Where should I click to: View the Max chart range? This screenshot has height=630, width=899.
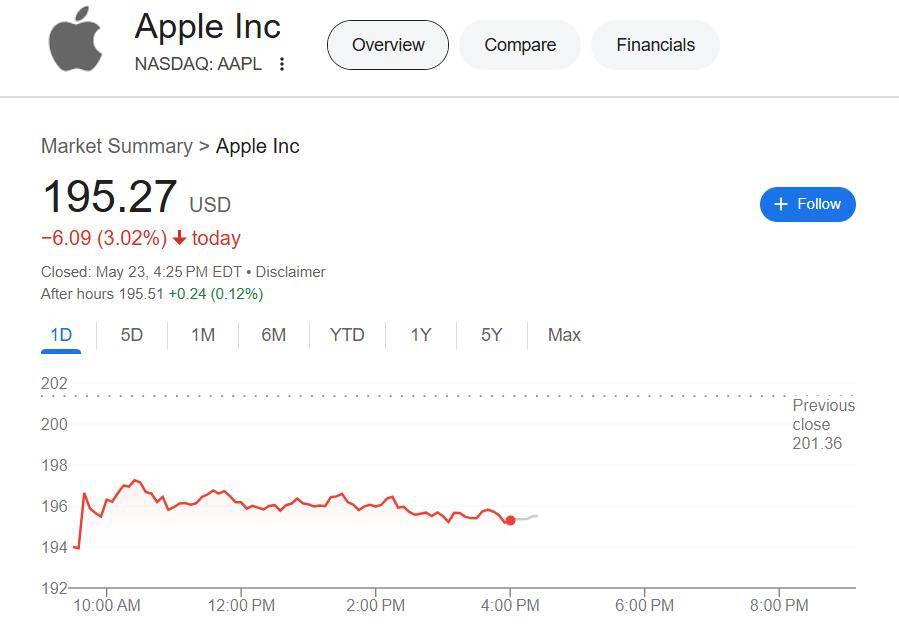coord(564,335)
